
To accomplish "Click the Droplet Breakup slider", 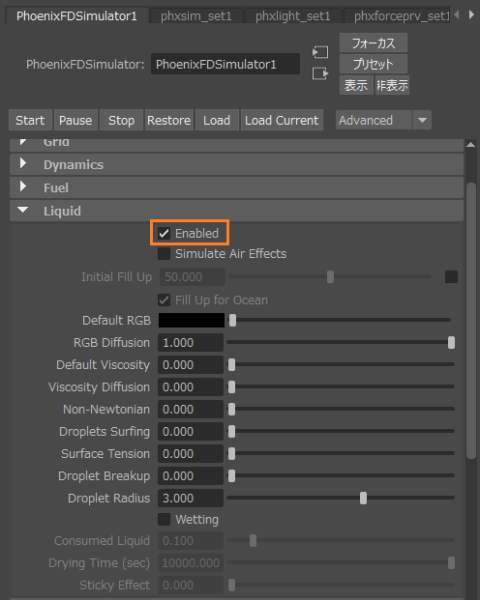I will click(x=341, y=475).
